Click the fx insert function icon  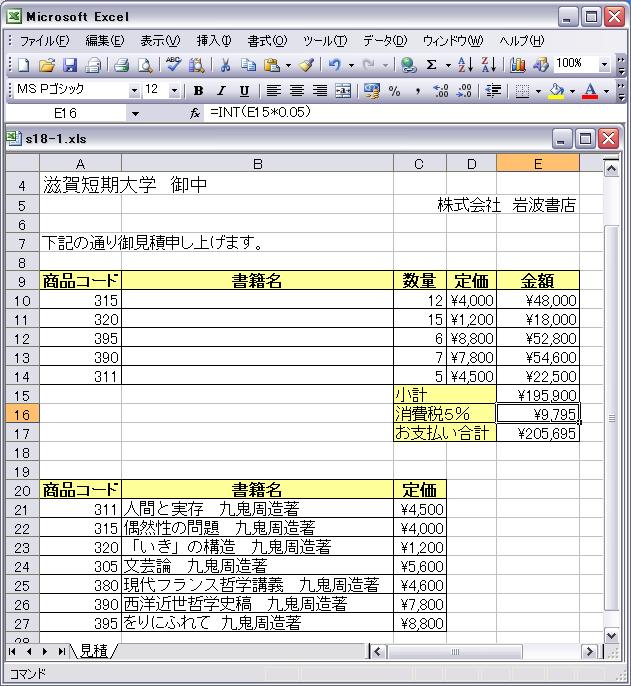tap(195, 114)
